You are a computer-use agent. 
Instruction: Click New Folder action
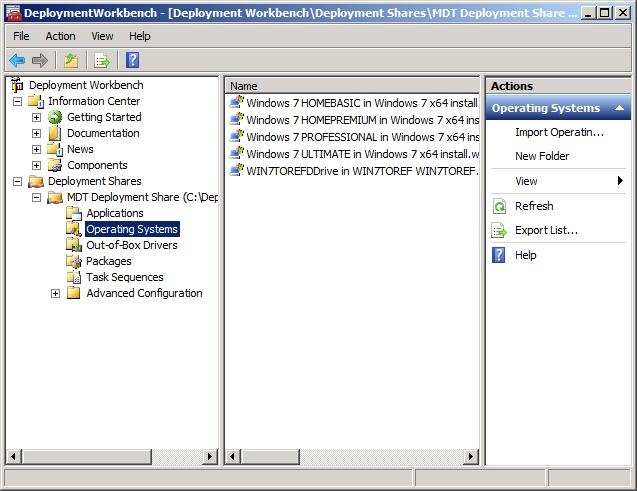542,156
